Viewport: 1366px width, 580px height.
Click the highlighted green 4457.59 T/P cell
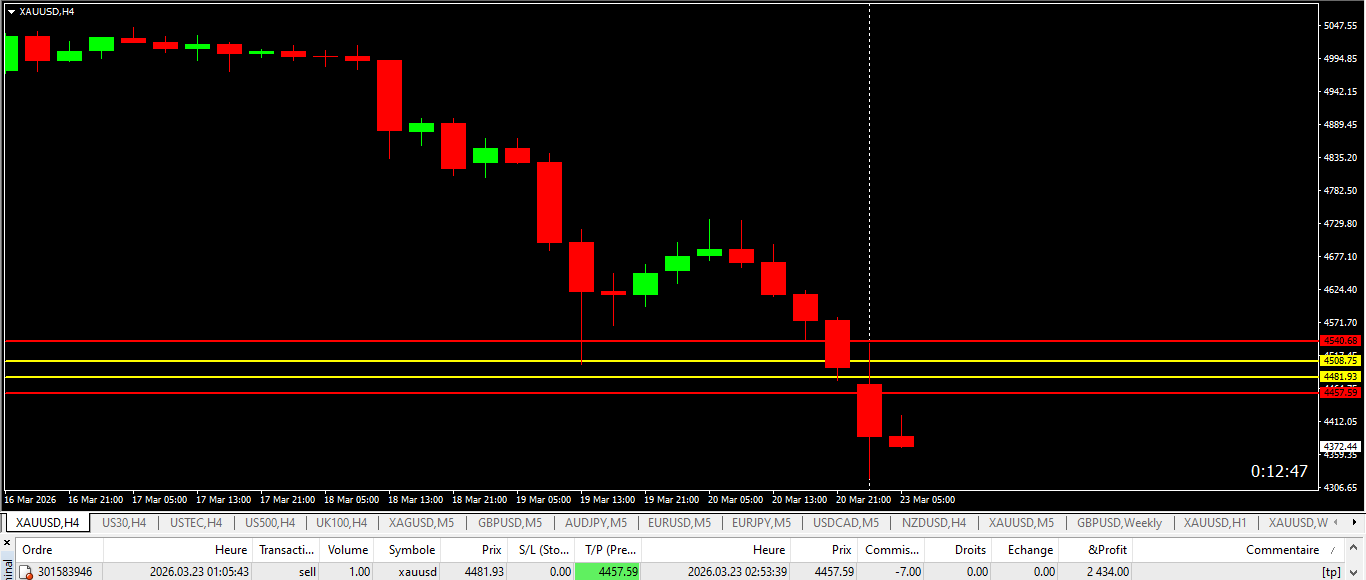pyautogui.click(x=607, y=572)
